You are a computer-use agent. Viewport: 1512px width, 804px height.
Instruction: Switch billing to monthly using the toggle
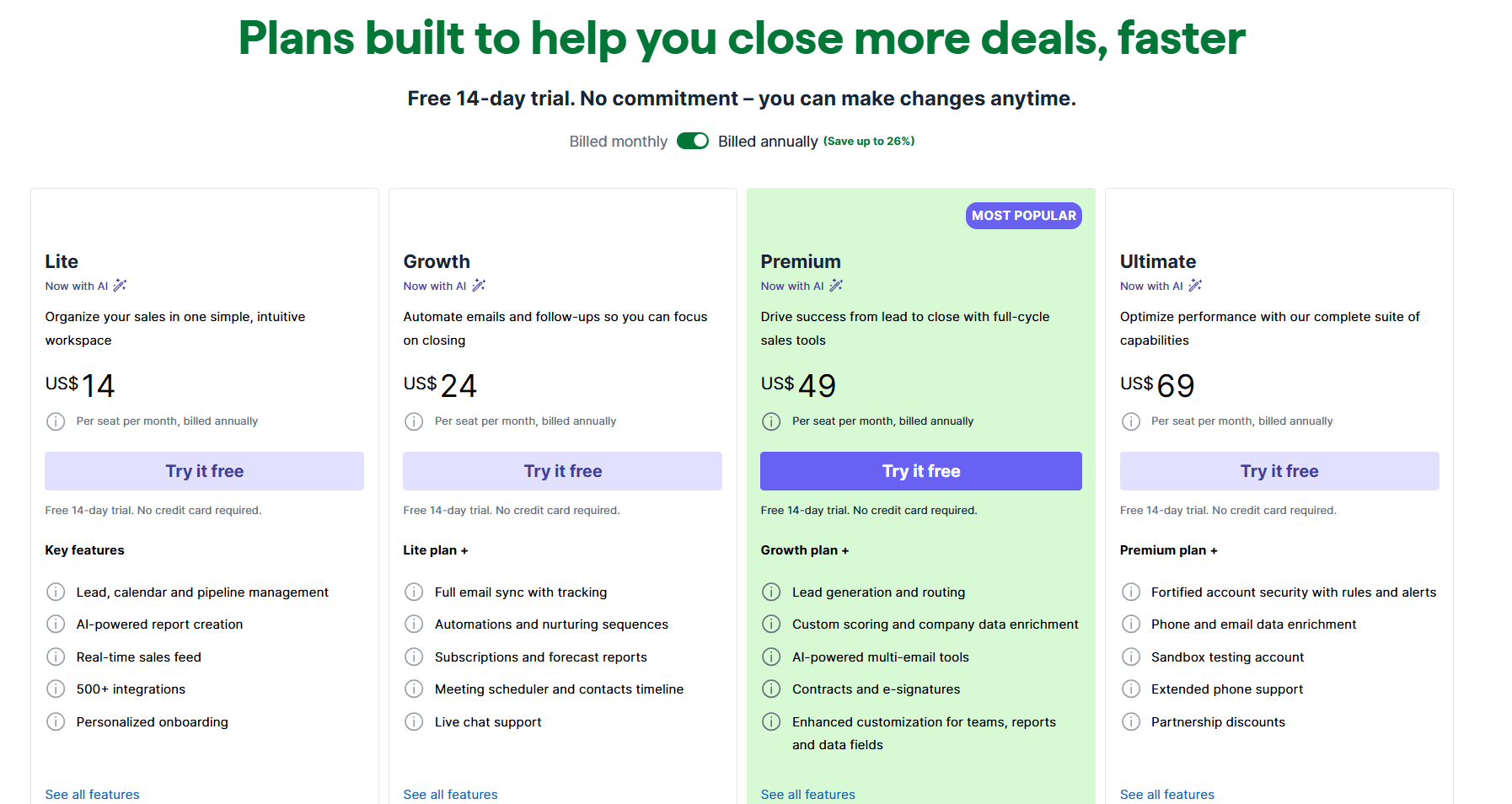[x=692, y=141]
